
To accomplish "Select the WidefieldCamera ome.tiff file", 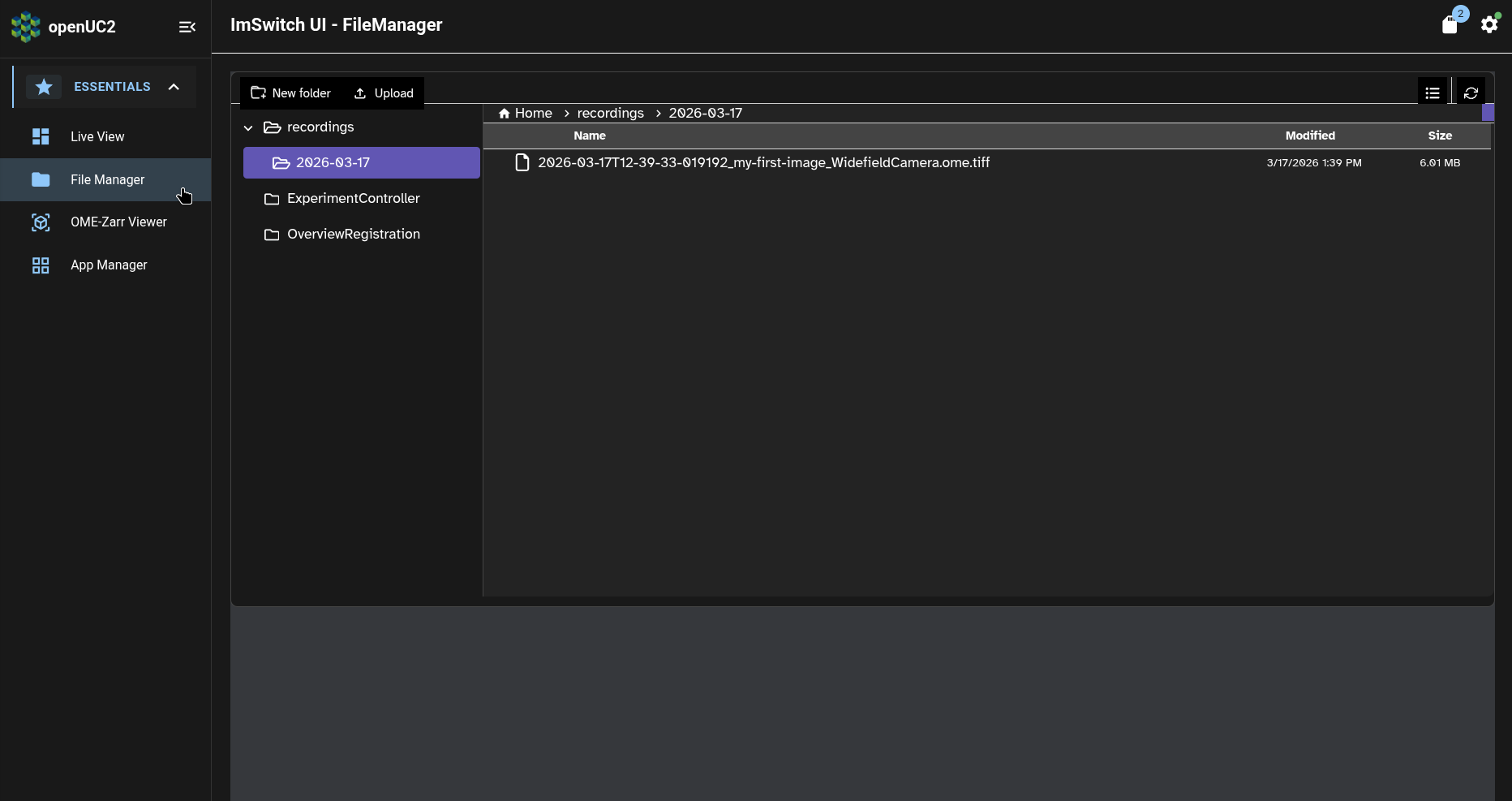I will pos(763,162).
